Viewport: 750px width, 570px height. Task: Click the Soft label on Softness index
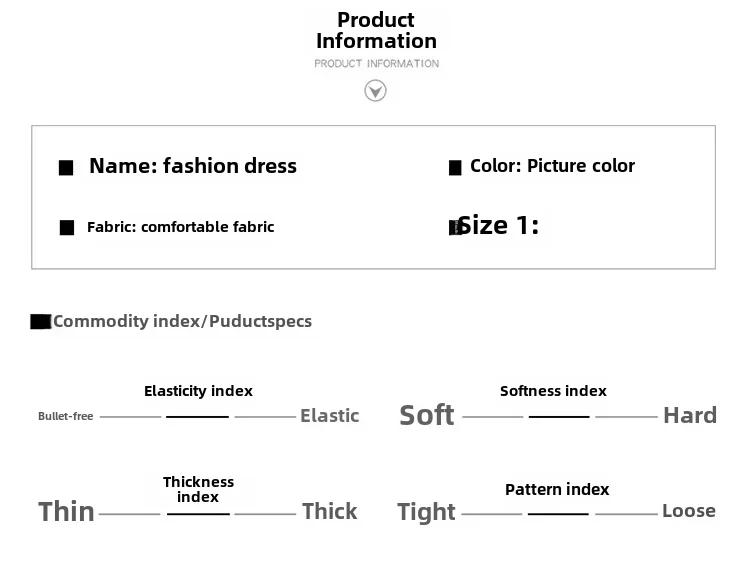click(x=427, y=415)
